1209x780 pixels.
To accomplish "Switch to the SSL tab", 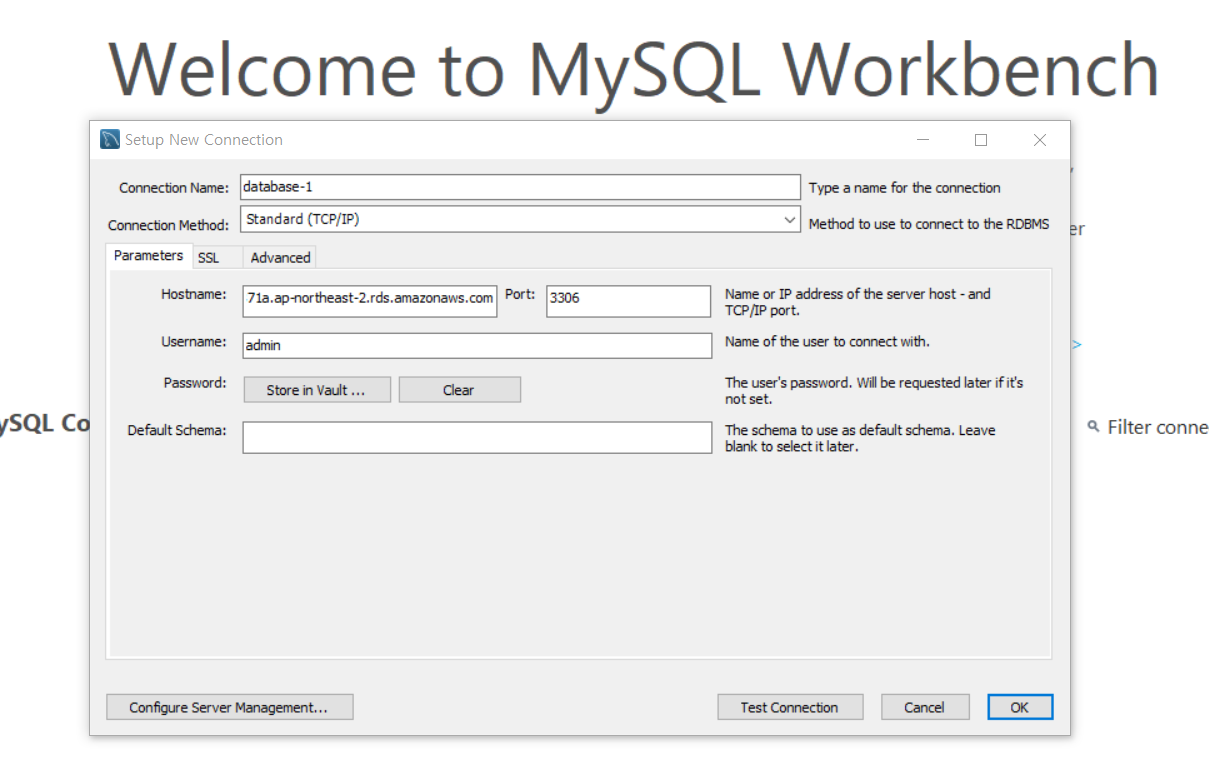I will point(208,258).
